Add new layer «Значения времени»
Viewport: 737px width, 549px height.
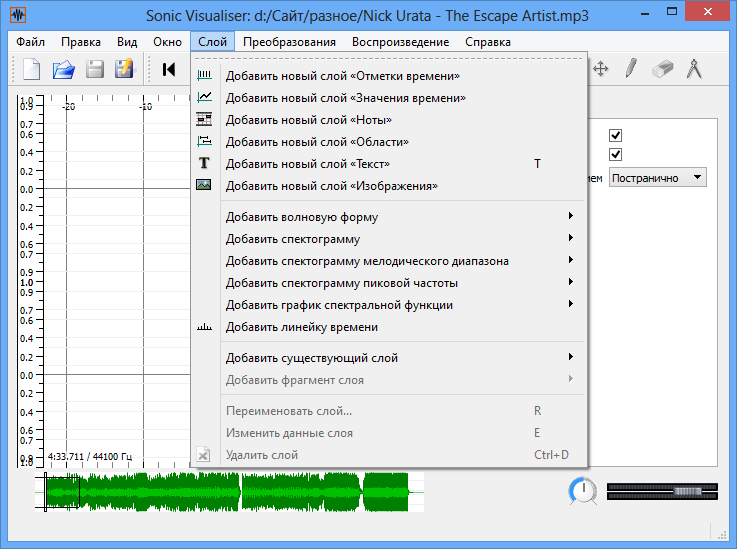click(389, 98)
